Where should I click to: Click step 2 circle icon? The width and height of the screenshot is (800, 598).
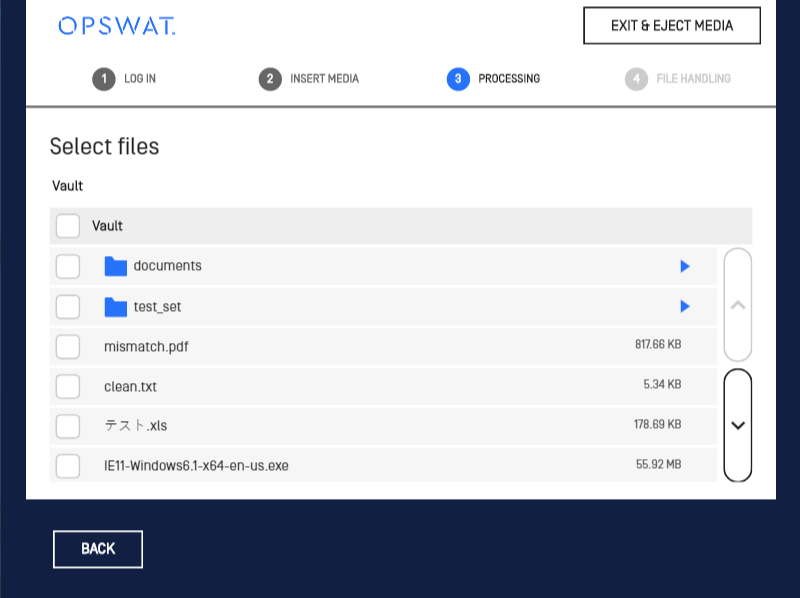click(x=270, y=79)
